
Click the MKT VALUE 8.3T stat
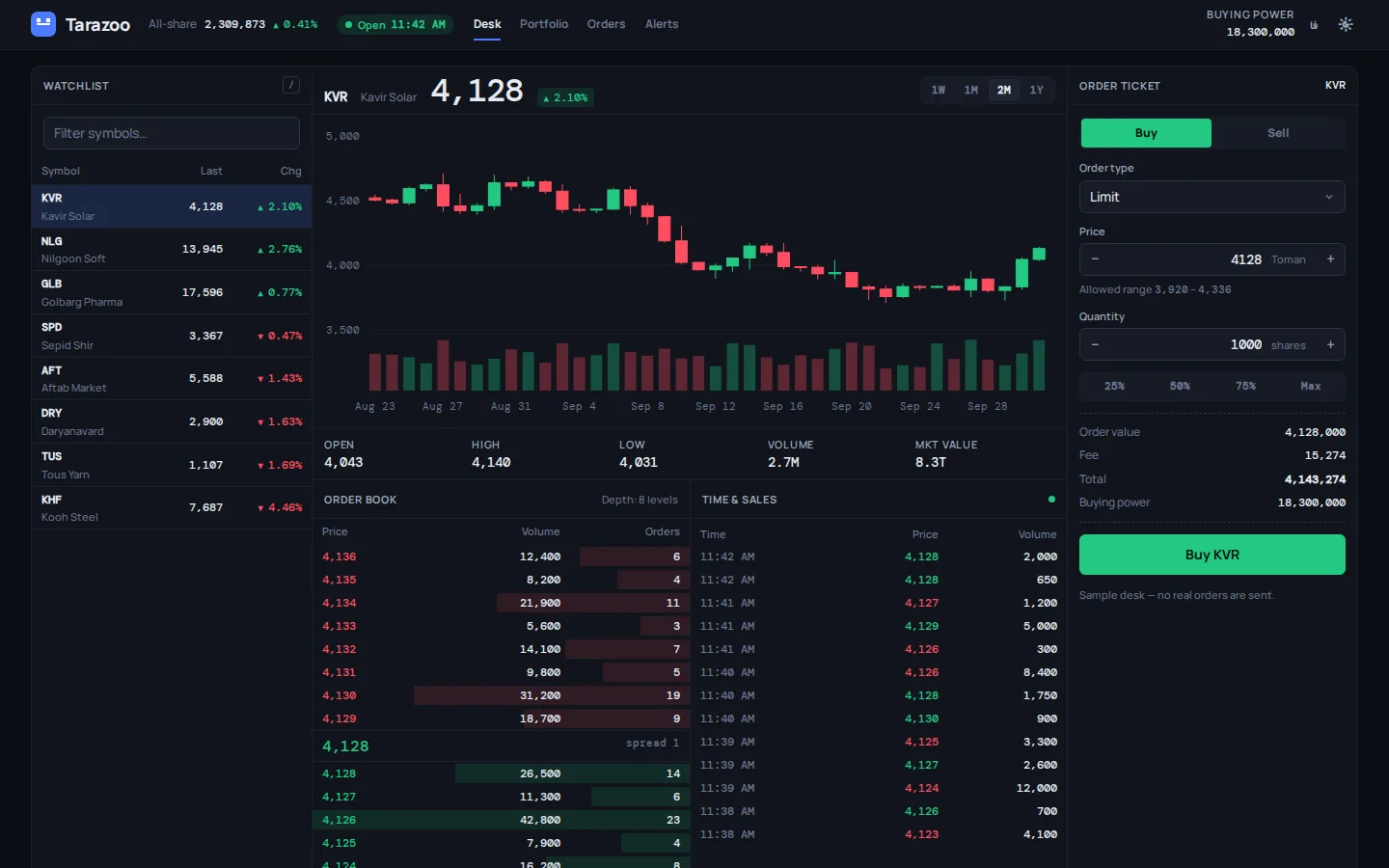[x=946, y=453]
